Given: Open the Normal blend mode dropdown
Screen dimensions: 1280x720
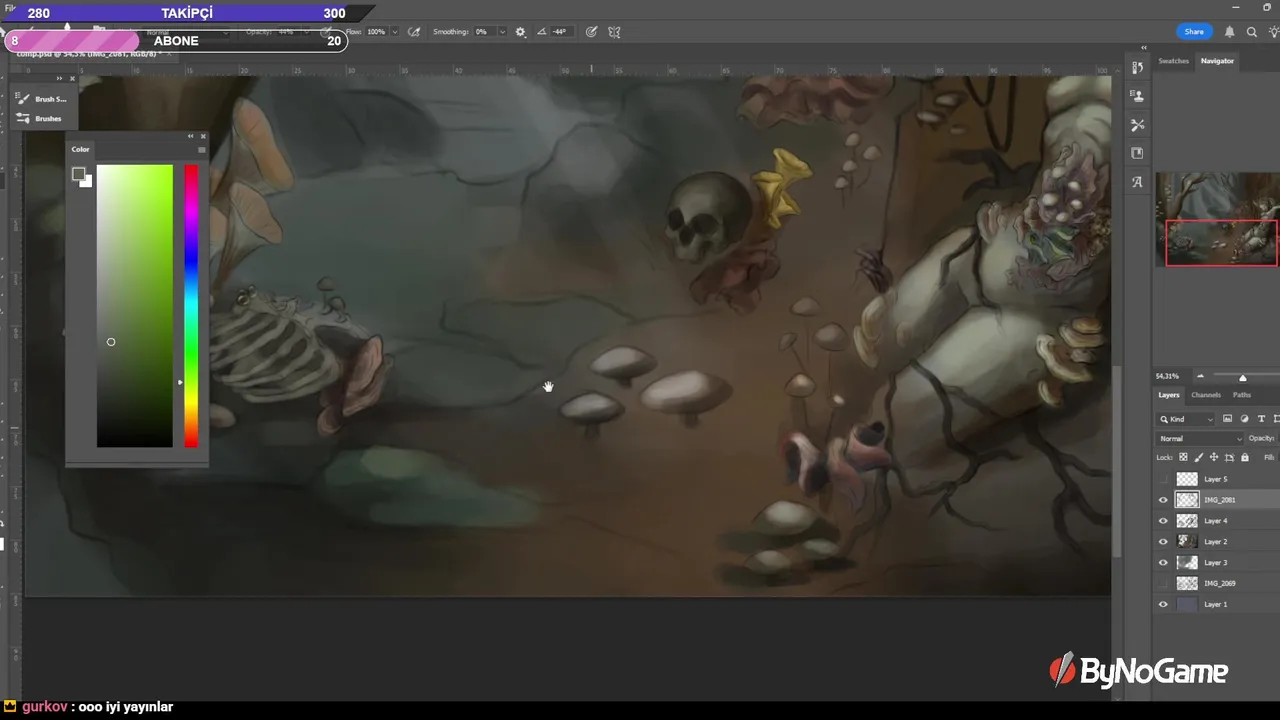Looking at the screenshot, I should 1200,438.
